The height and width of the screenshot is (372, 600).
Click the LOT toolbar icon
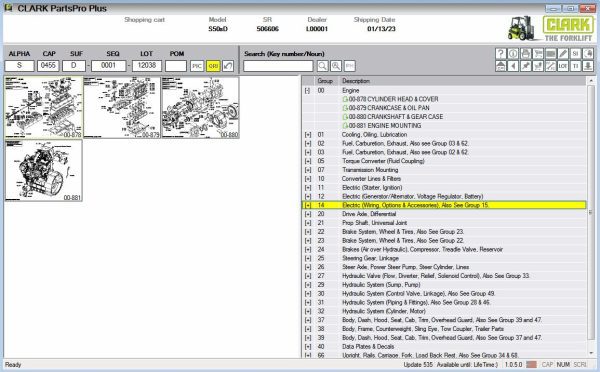click(x=563, y=66)
